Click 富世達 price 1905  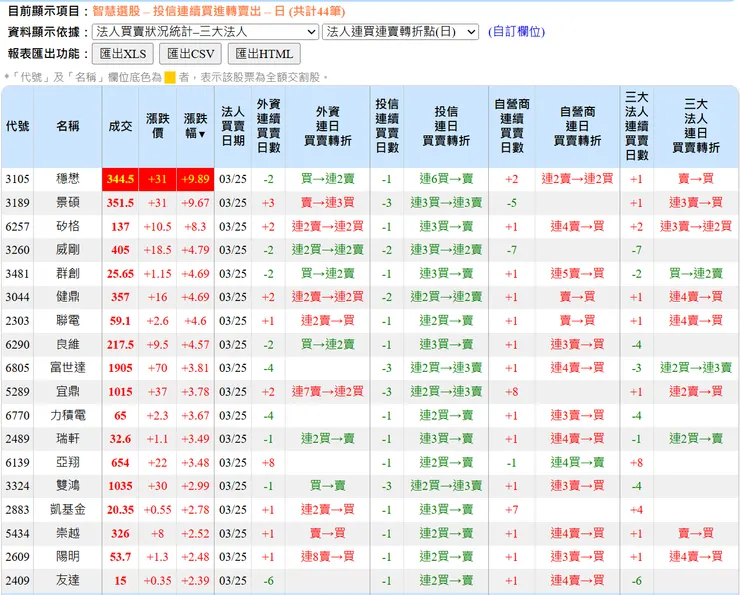120,368
